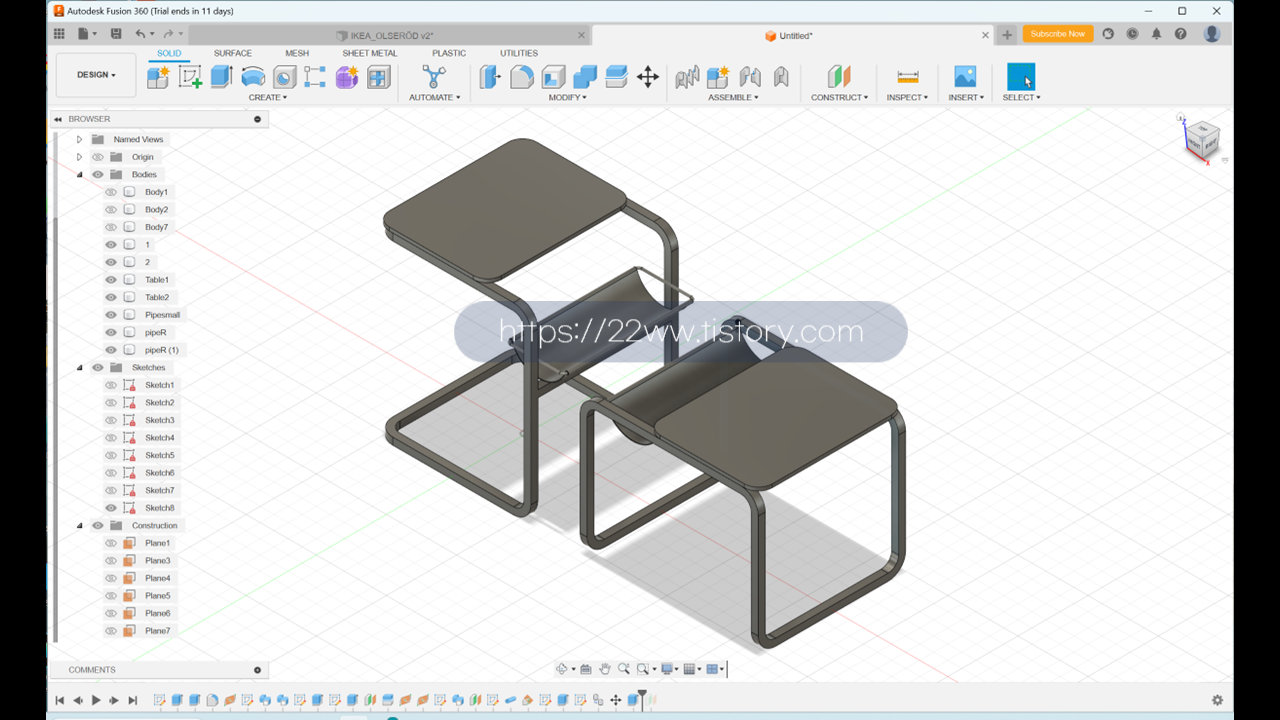Click the timeline Play button
Viewport: 1280px width, 720px height.
tap(96, 700)
